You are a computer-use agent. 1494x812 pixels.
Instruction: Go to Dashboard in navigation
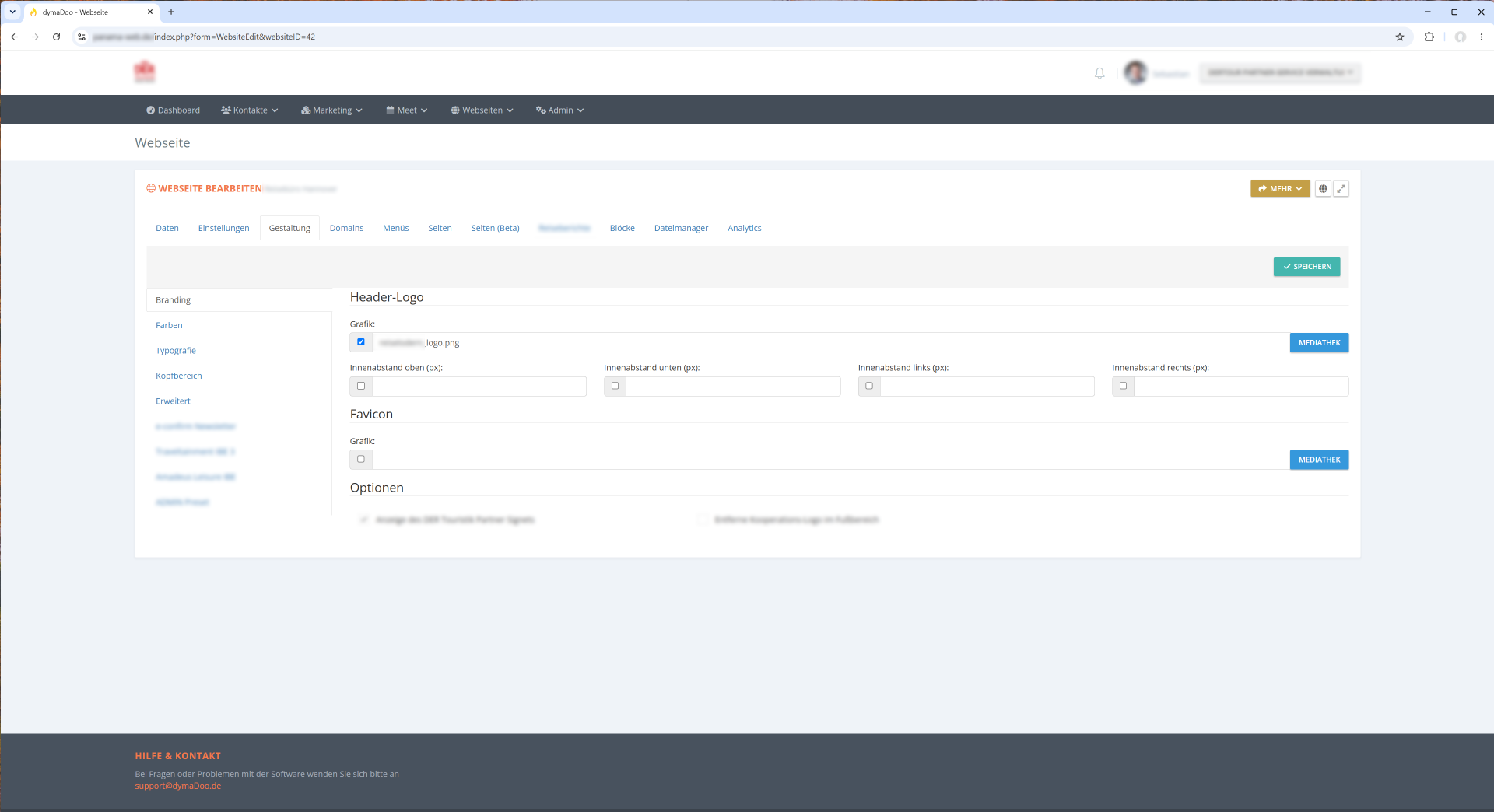[173, 110]
